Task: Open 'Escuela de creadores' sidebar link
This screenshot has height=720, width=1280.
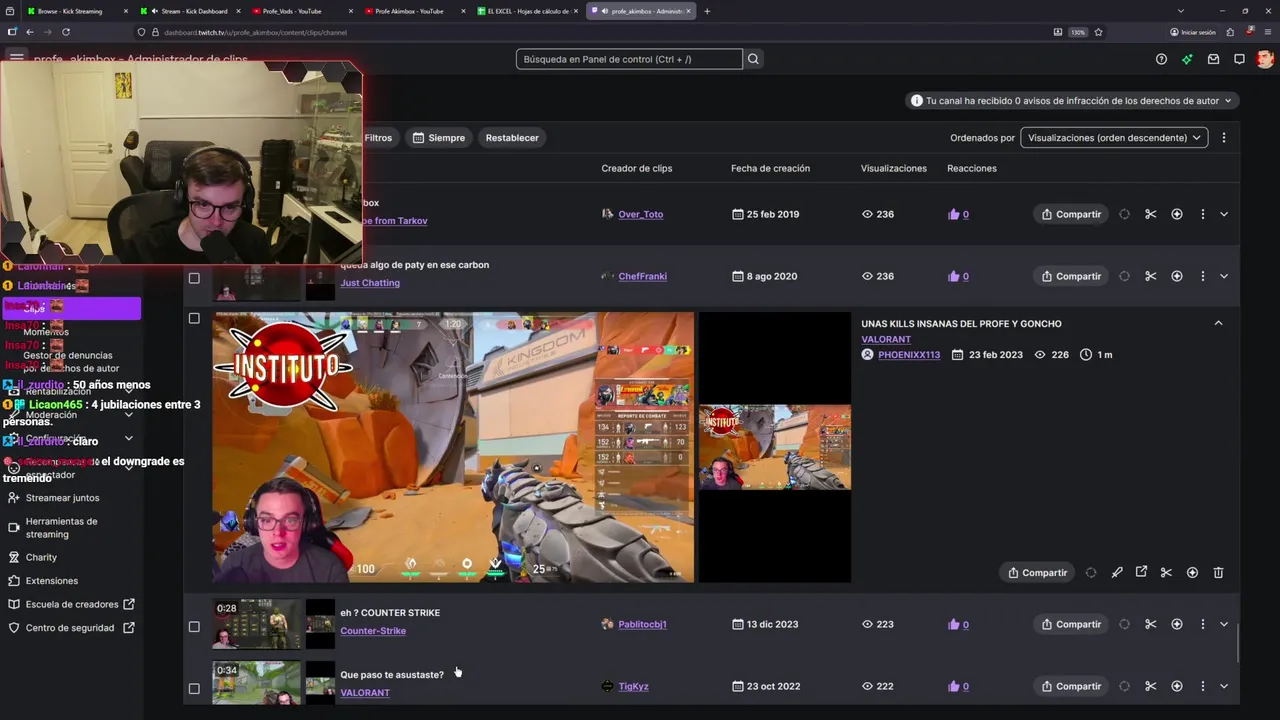Action: pyautogui.click(x=71, y=604)
